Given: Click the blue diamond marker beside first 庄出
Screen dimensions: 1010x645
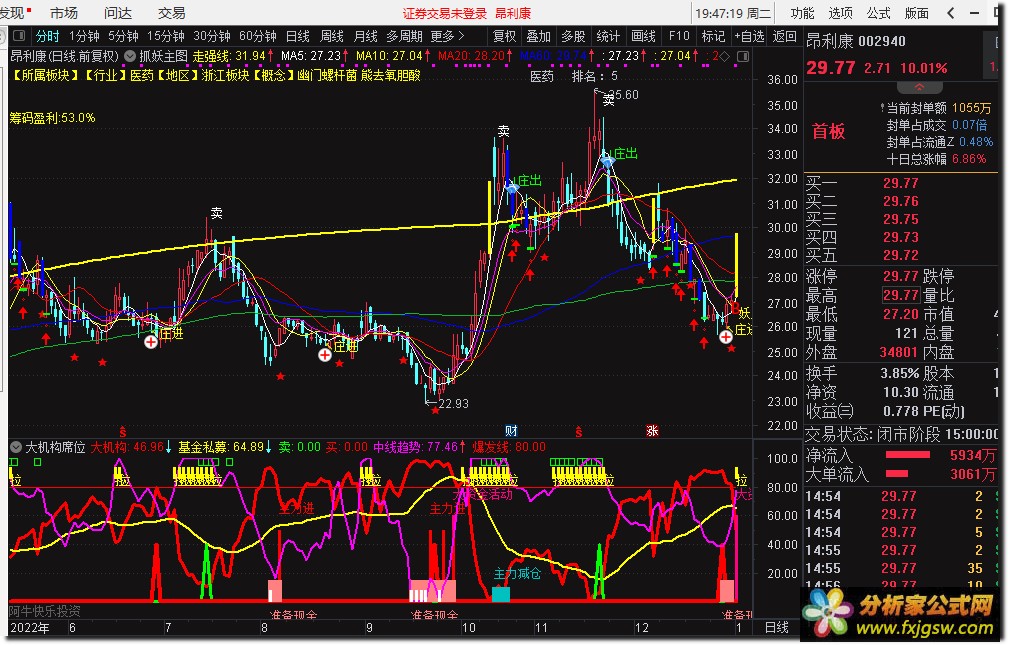Looking at the screenshot, I should tap(512, 188).
